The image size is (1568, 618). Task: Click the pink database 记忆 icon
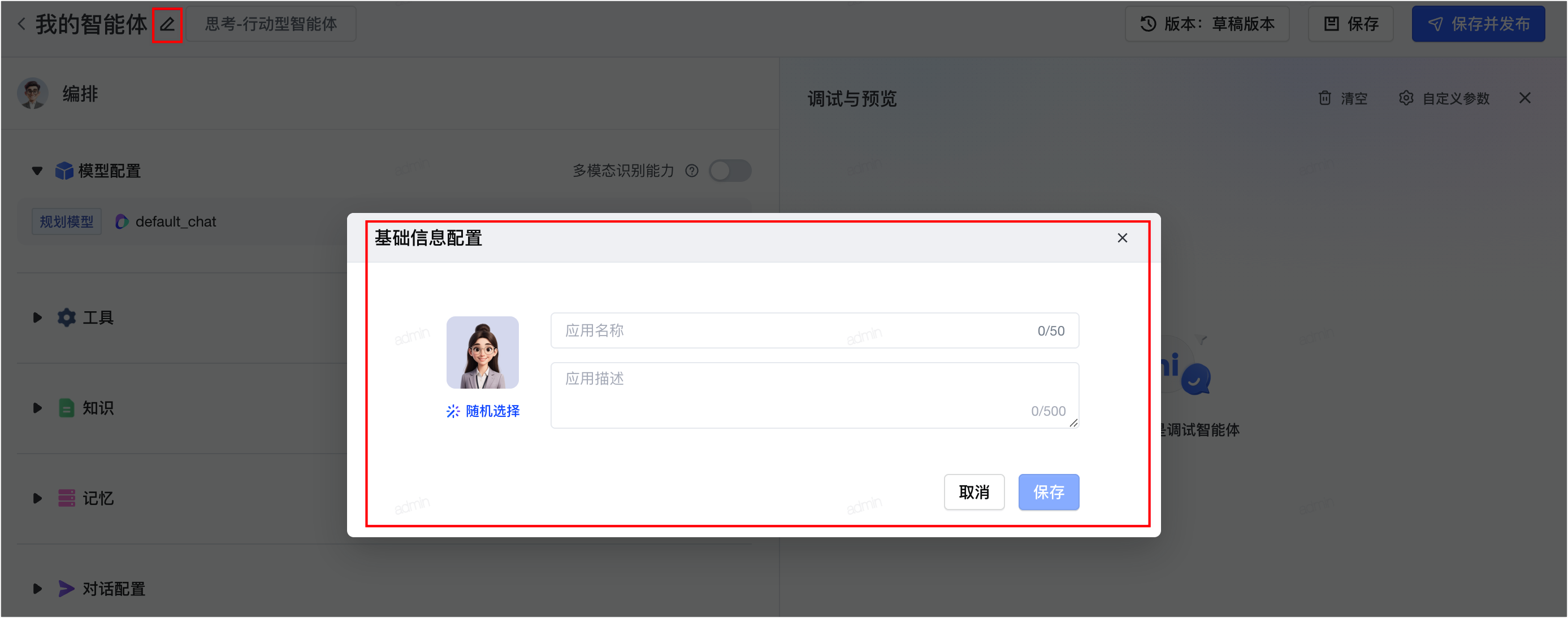tap(66, 498)
